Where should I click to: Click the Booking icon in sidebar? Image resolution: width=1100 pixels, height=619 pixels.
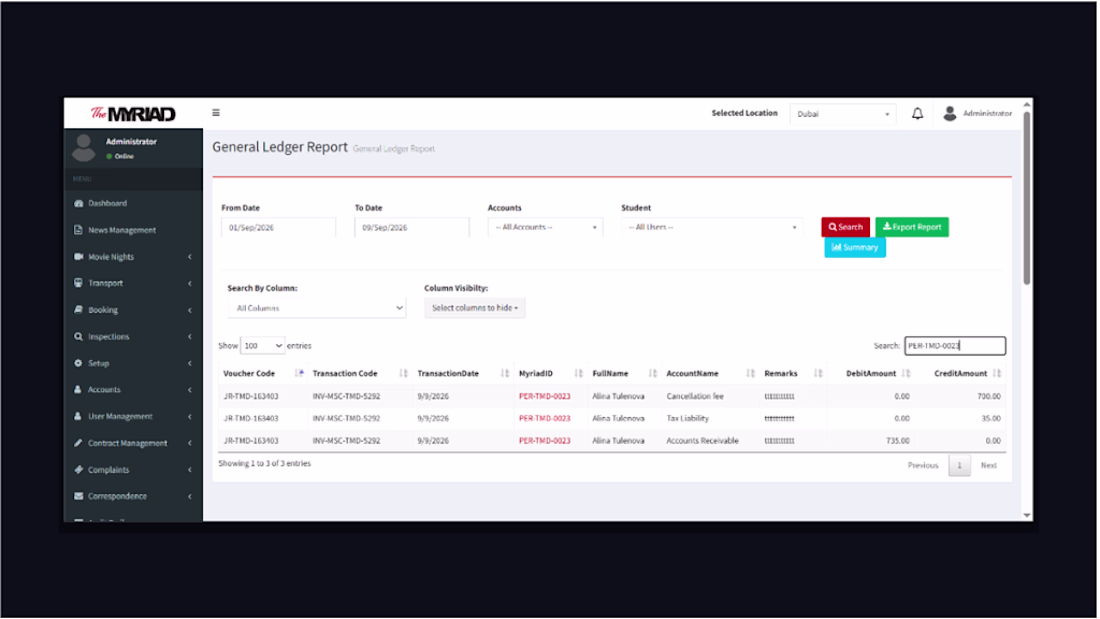tap(79, 310)
